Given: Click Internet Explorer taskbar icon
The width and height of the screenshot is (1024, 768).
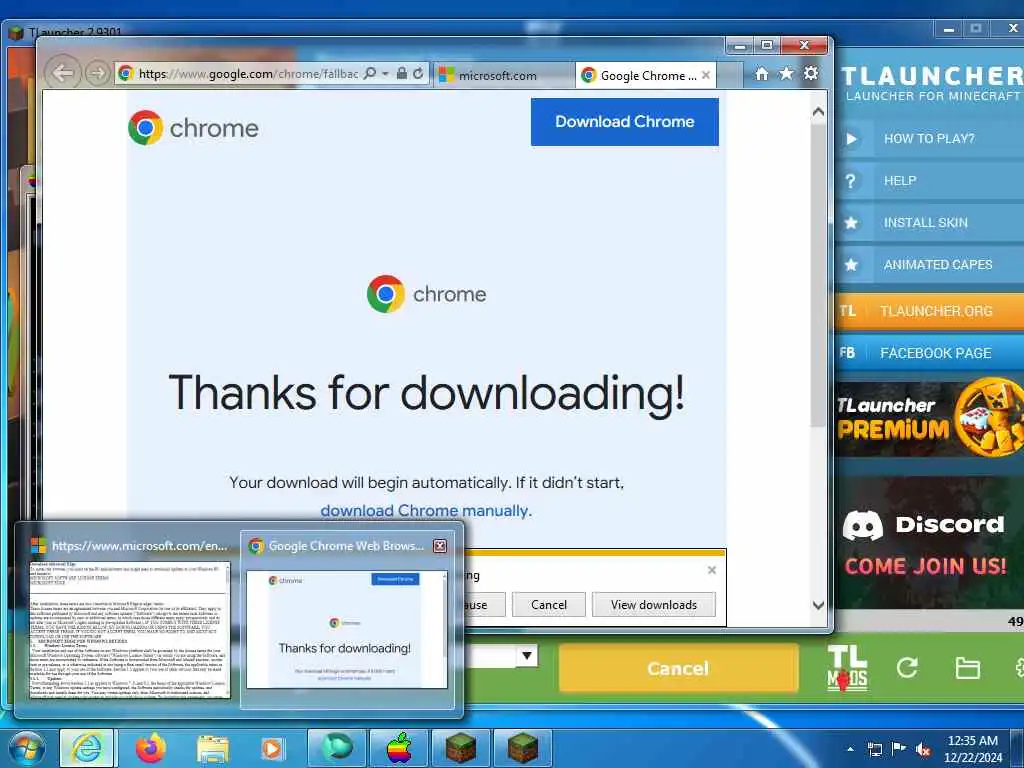Looking at the screenshot, I should pos(86,748).
